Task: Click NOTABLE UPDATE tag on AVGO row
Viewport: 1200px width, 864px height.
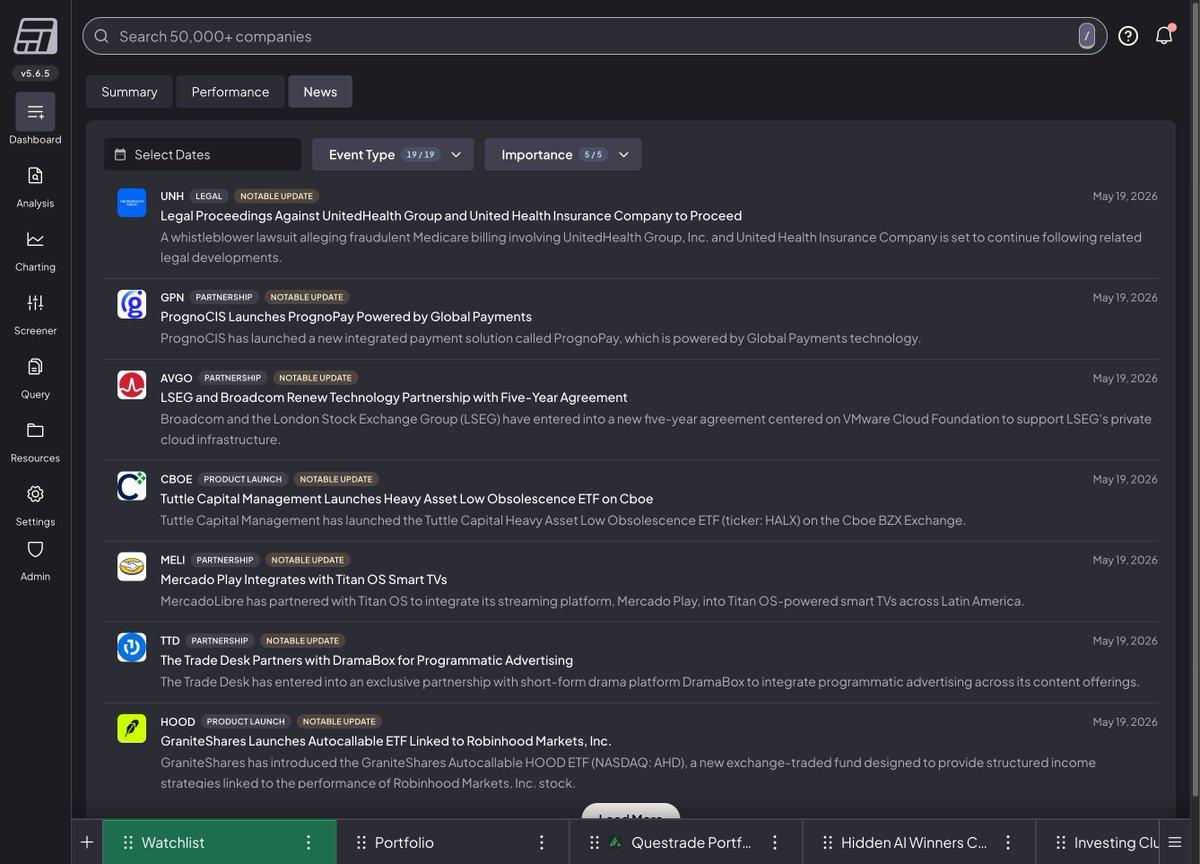Action: 315,378
